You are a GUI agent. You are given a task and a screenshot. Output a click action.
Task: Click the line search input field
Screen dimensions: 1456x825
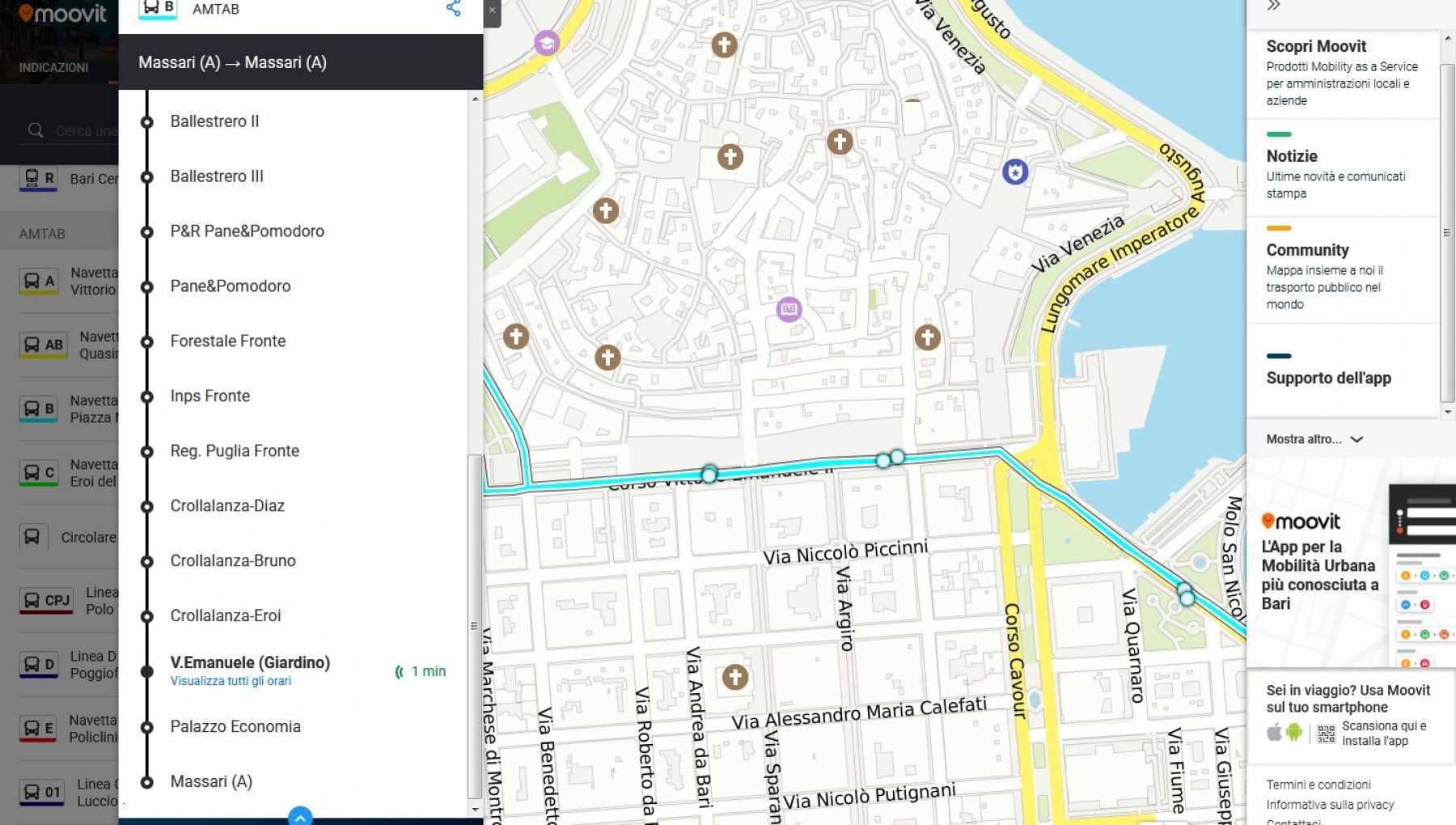coord(86,131)
